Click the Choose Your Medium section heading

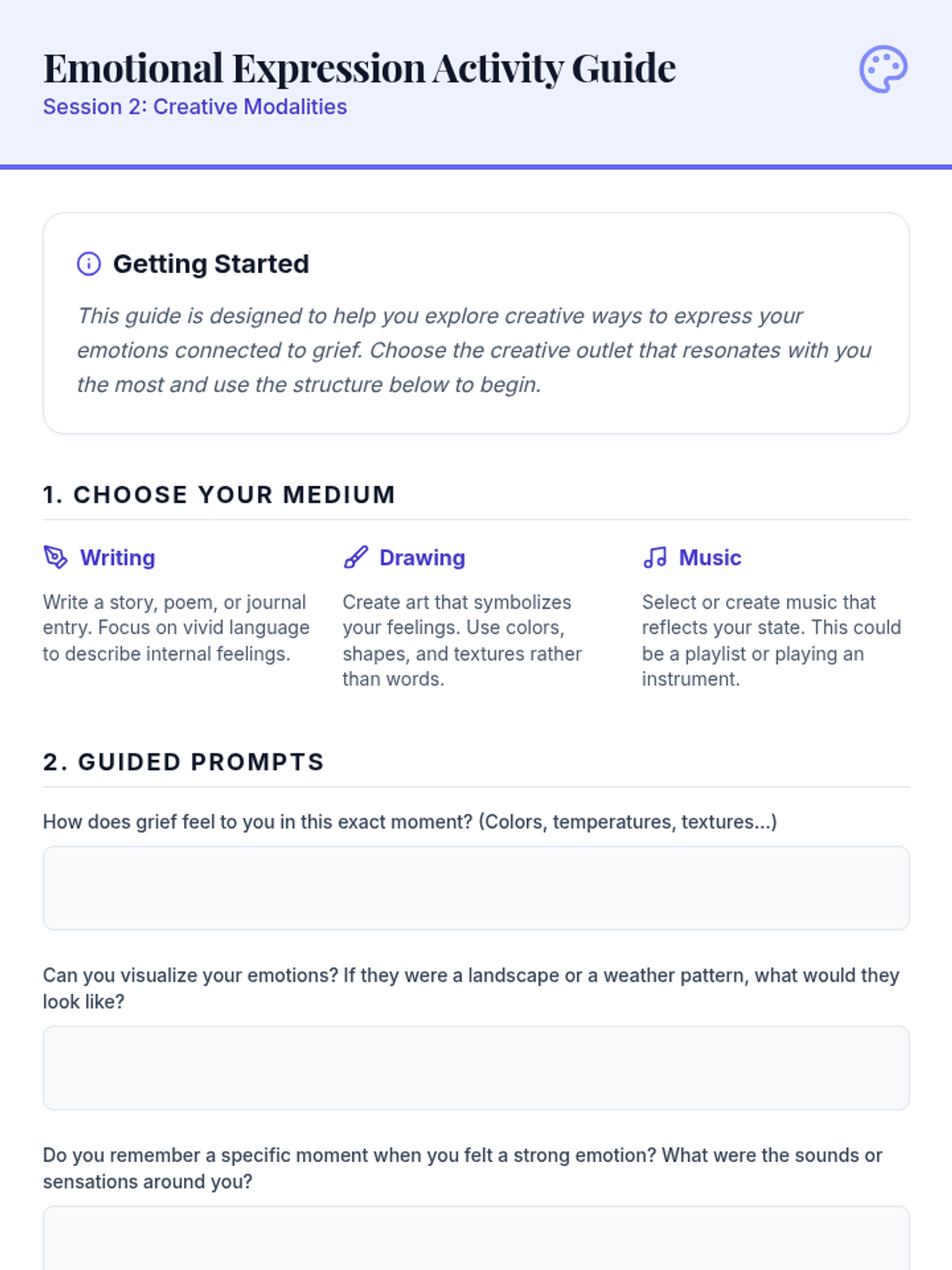[219, 495]
